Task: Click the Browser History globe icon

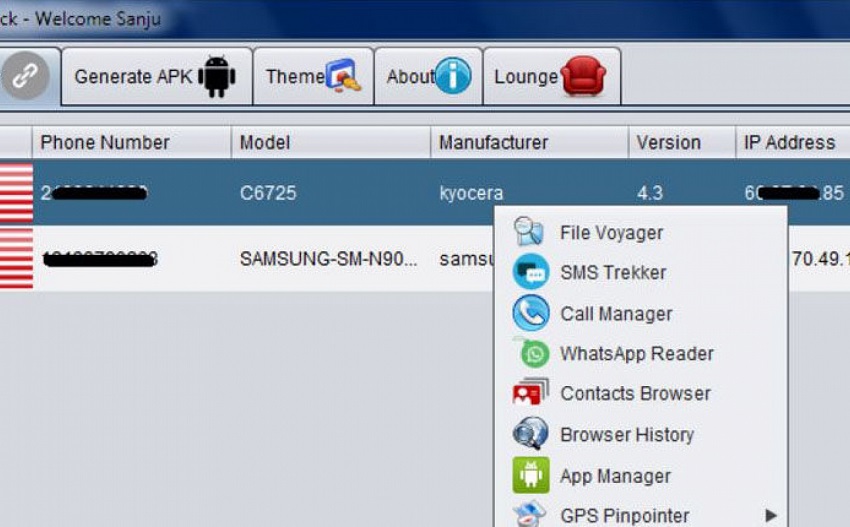Action: (x=530, y=433)
